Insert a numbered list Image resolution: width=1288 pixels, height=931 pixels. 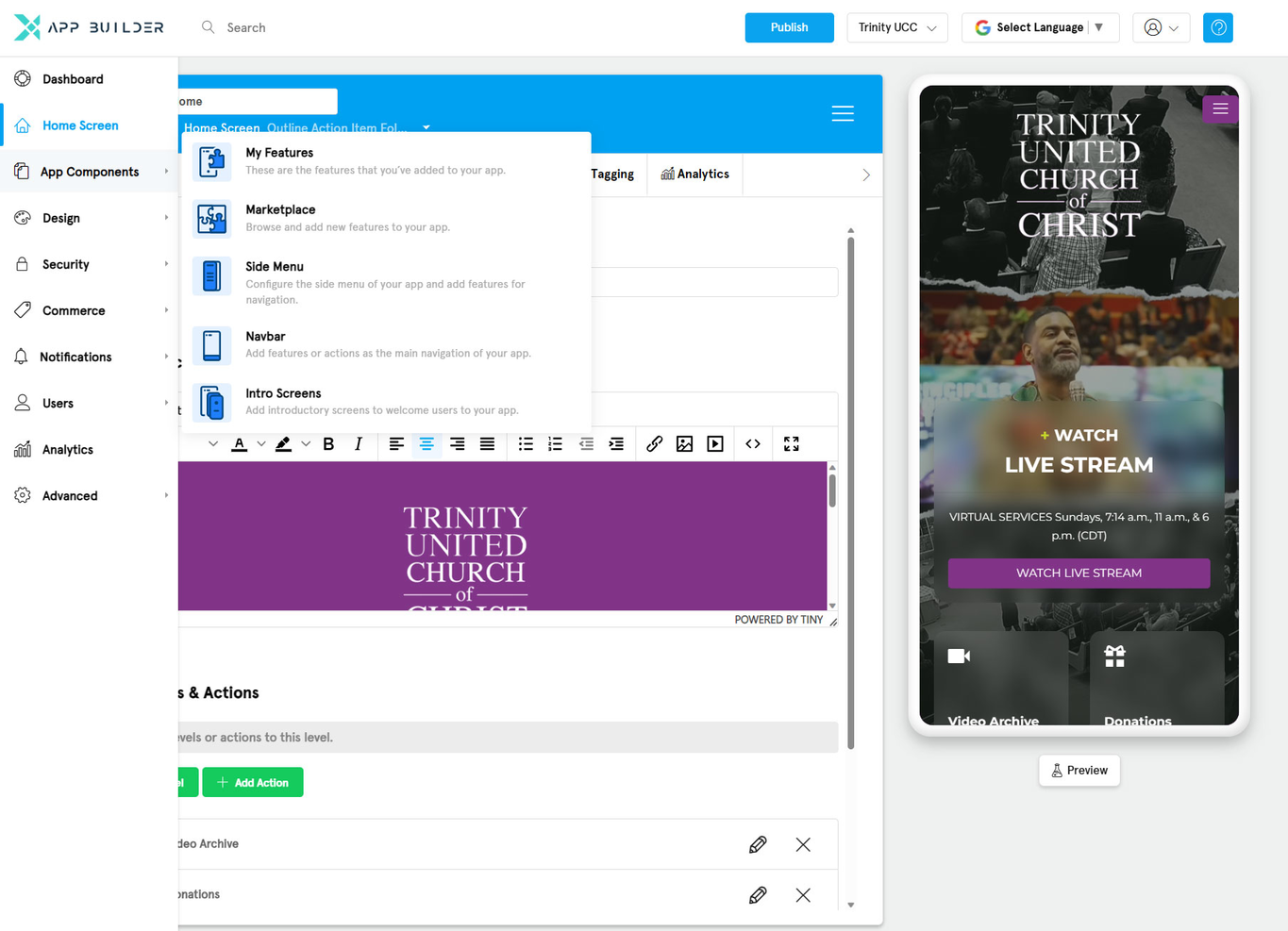(x=556, y=444)
